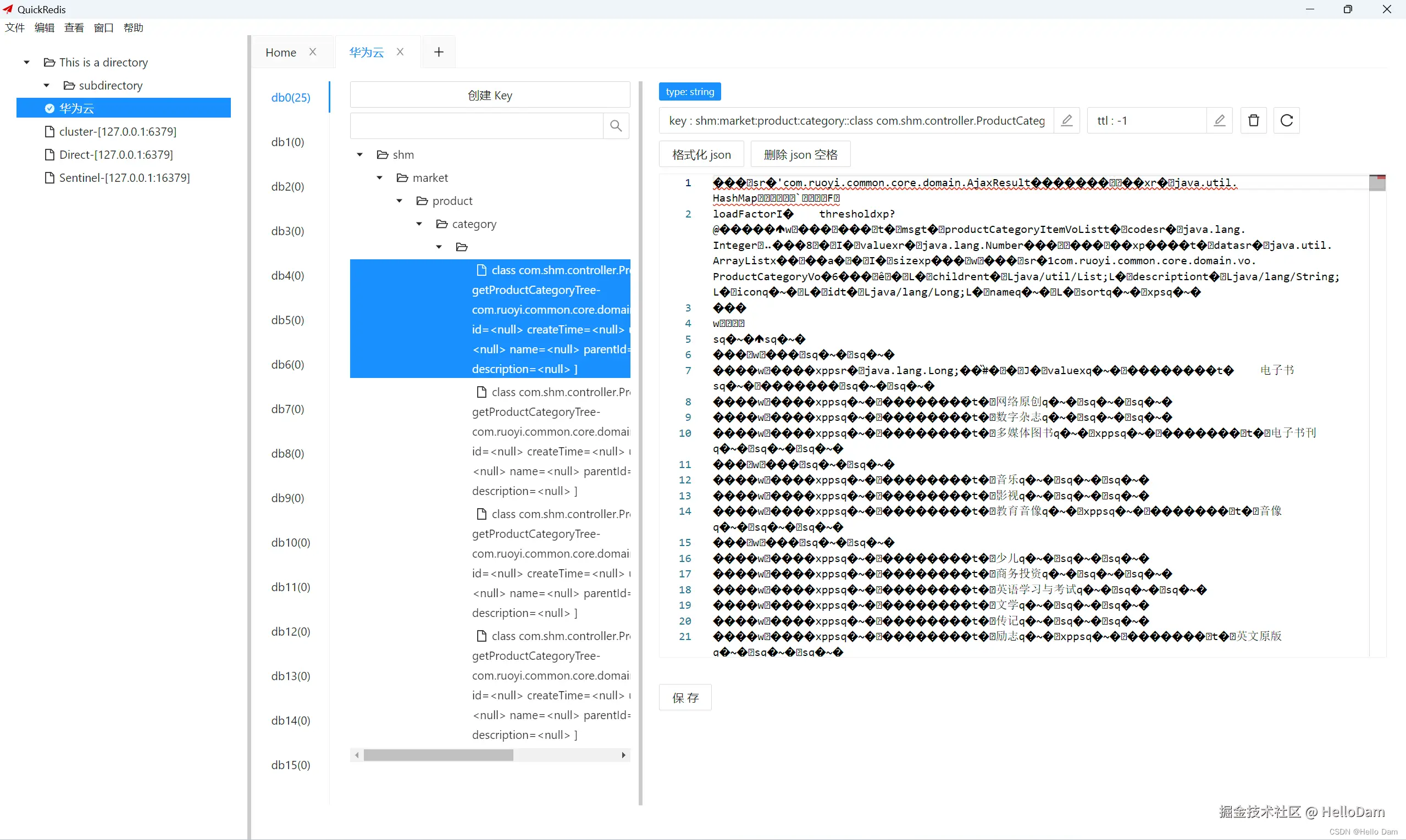Refresh the key value with reload icon

1286,120
